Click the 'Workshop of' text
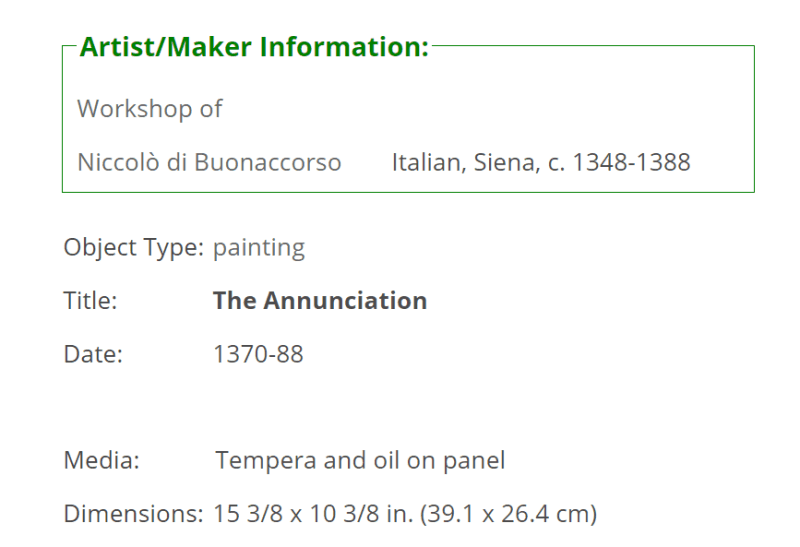The height and width of the screenshot is (547, 800). 149,109
